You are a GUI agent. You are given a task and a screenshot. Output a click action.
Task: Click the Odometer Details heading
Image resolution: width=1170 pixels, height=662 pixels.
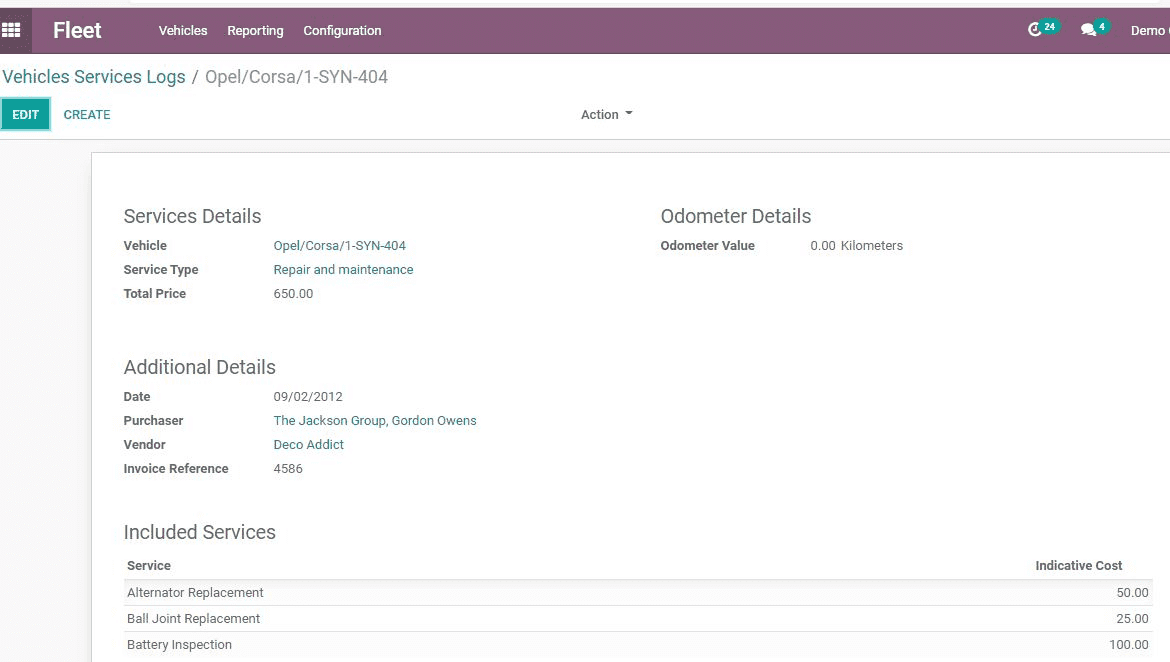(x=736, y=216)
